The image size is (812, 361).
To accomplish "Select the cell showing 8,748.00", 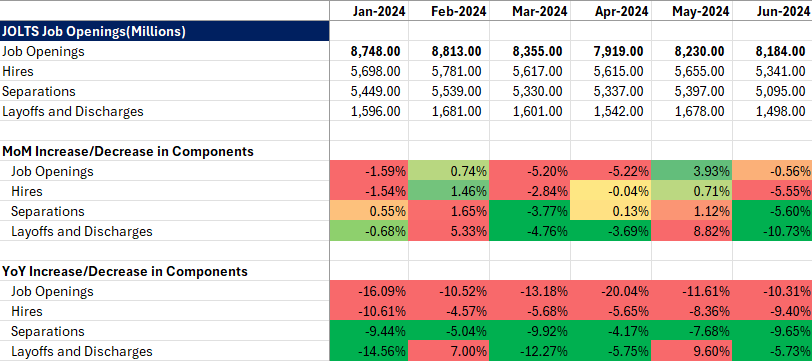I will pos(369,51).
